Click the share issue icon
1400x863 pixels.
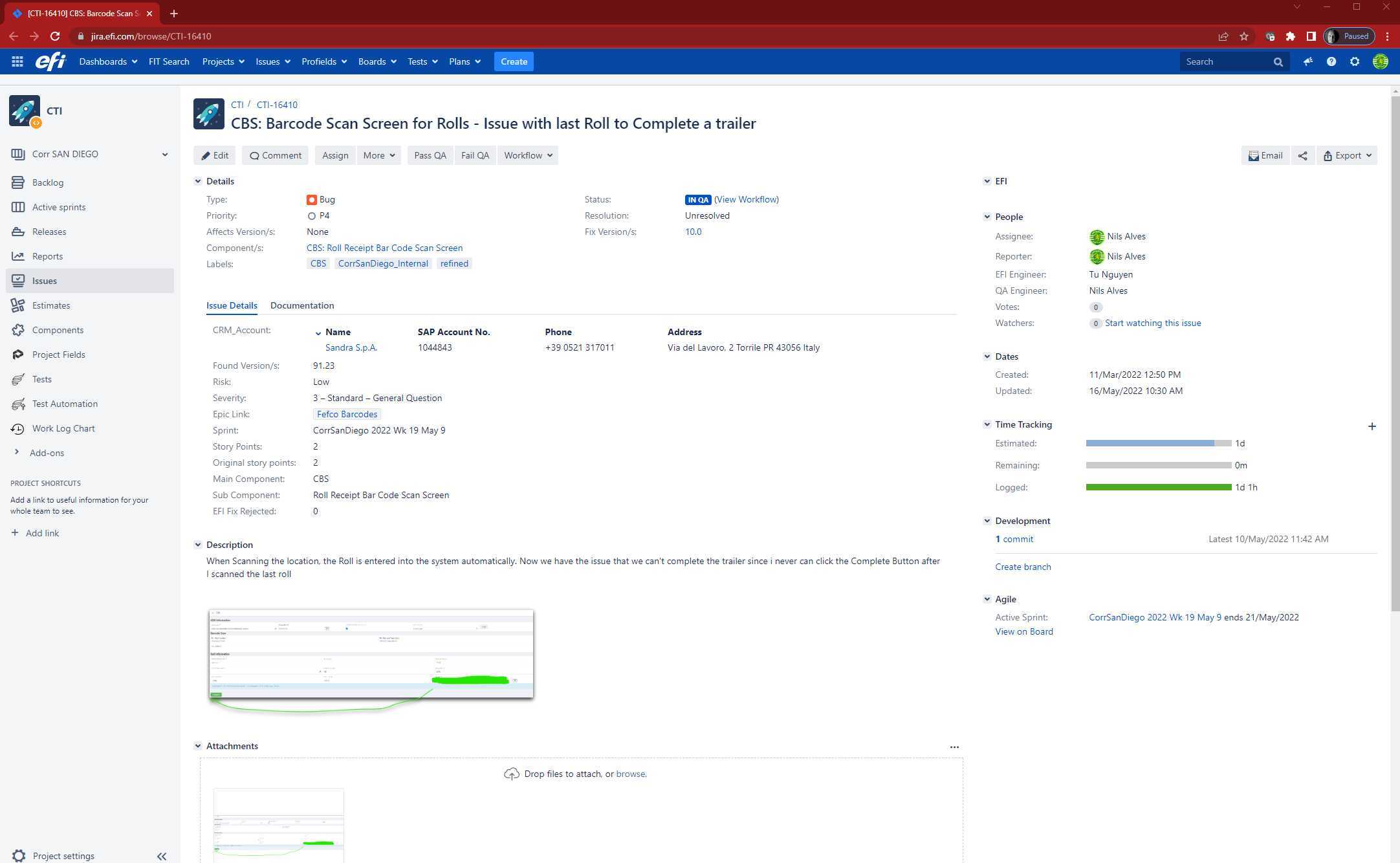[1302, 155]
